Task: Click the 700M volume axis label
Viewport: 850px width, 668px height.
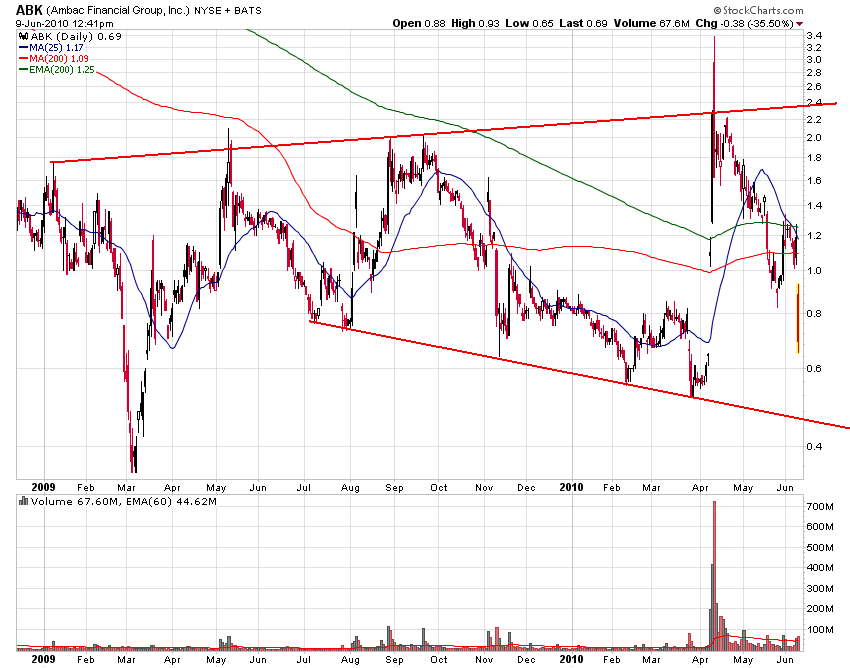Action: [x=820, y=507]
